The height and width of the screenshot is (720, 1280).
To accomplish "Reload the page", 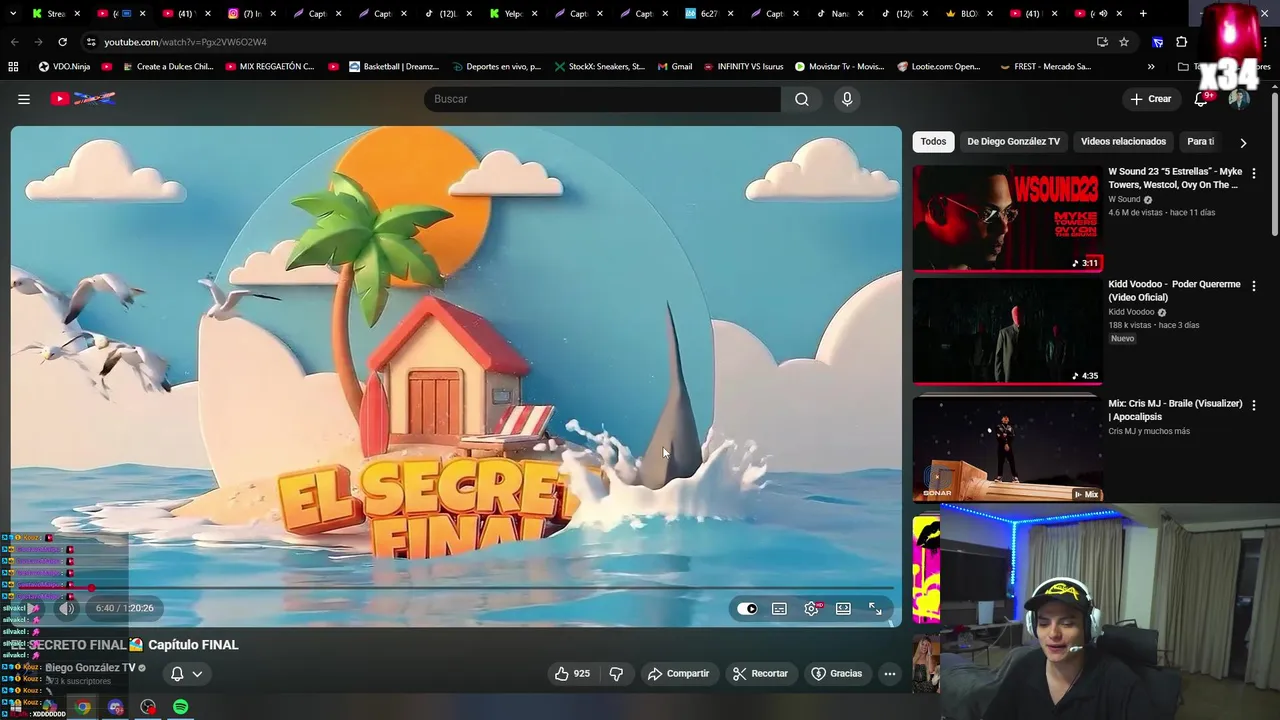I will click(x=62, y=42).
